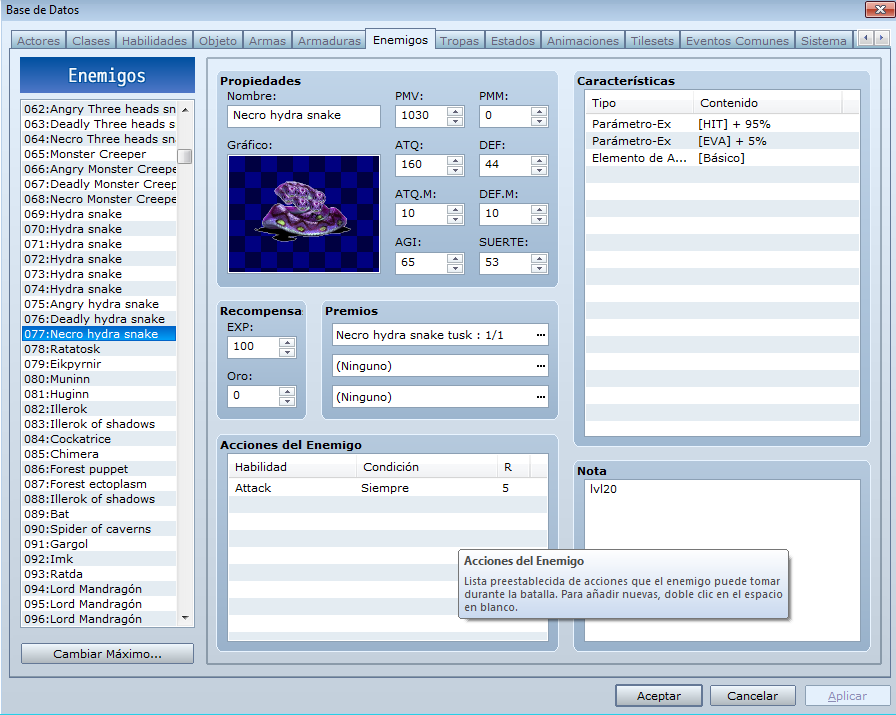
Task: Switch to the Clases tab
Action: pos(91,41)
